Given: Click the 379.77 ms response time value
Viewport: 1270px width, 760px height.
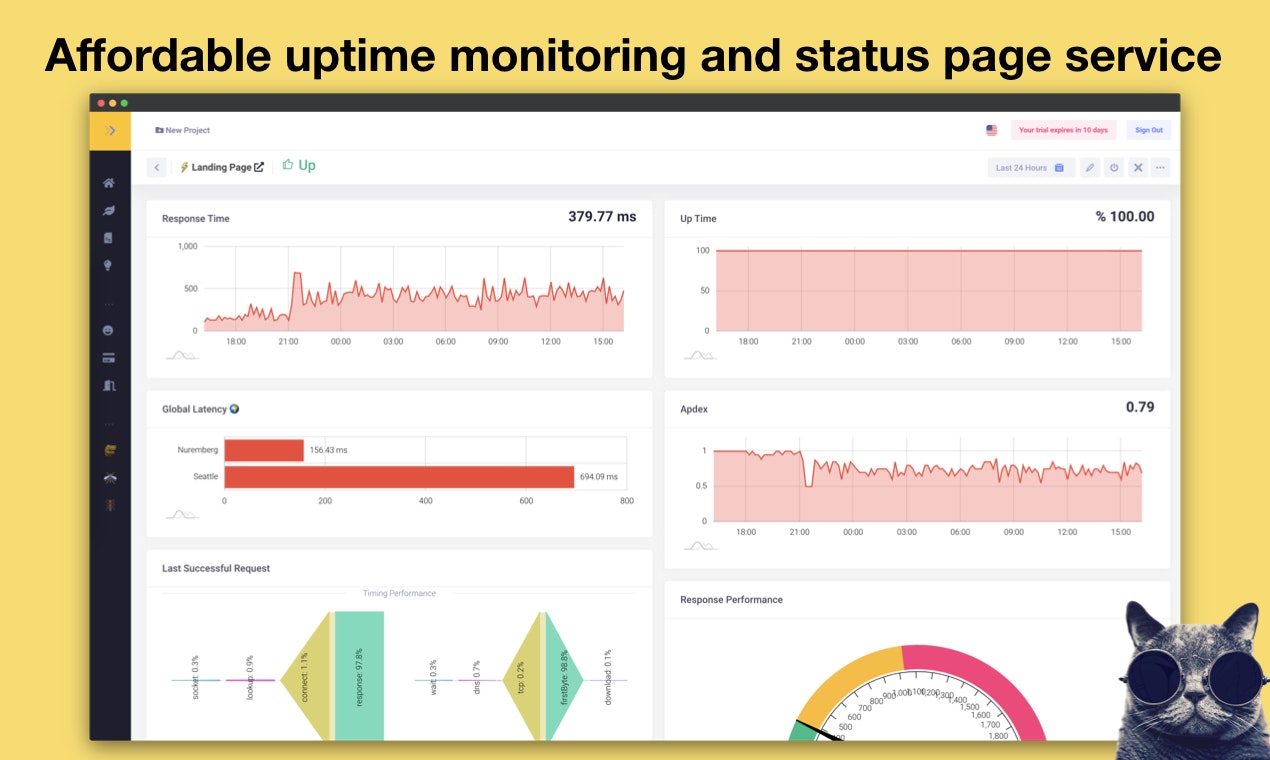Looking at the screenshot, I should pos(602,216).
